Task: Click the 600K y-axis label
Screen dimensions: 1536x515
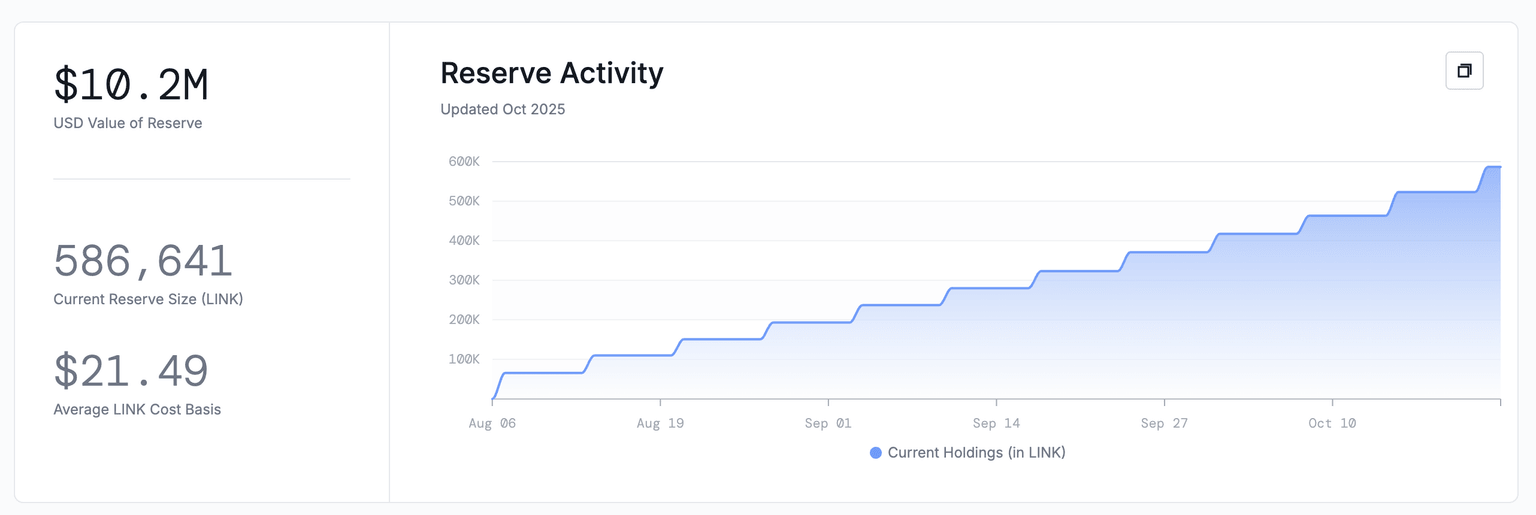Action: click(463, 162)
